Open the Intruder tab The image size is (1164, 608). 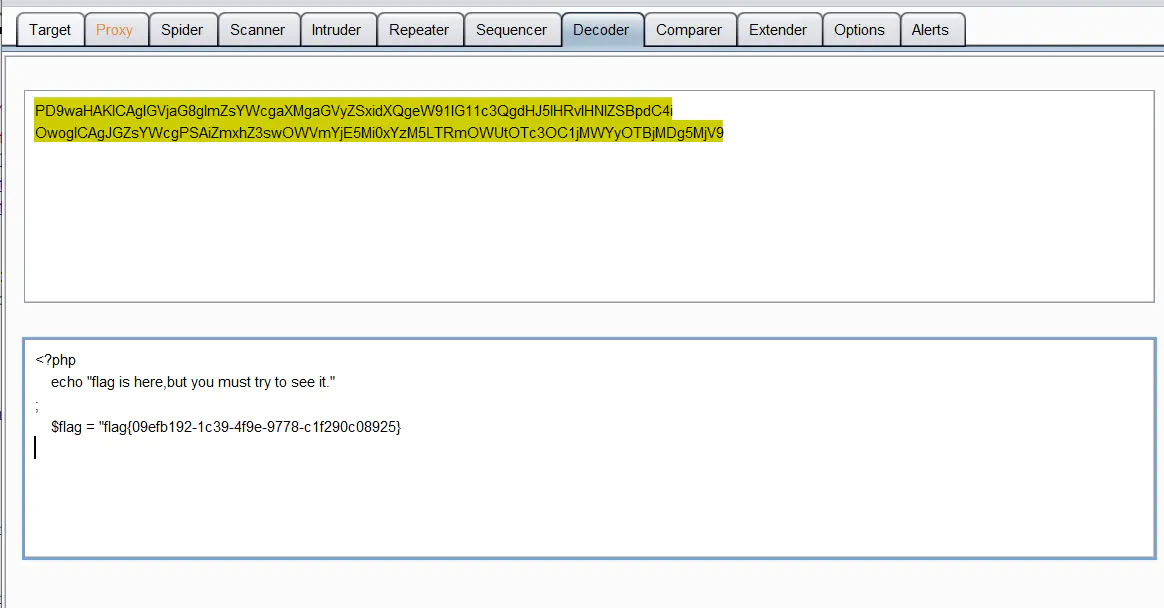(x=336, y=30)
